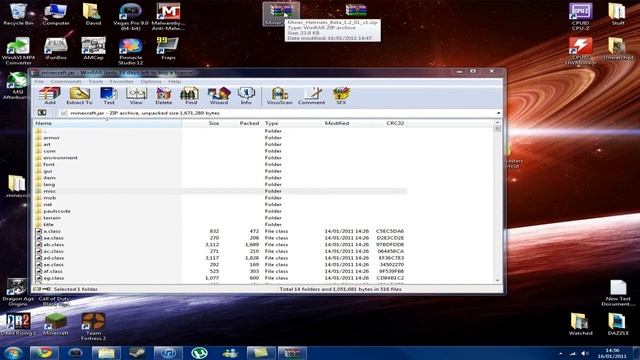The width and height of the screenshot is (640, 360).
Task: Select the a.class file row
Action: pyautogui.click(x=220, y=231)
